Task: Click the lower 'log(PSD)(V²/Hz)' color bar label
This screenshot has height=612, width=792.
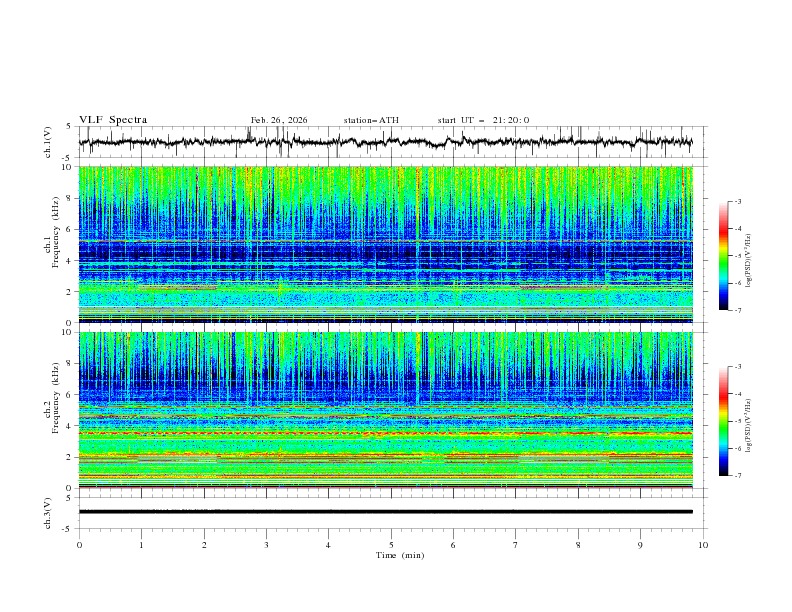Action: pos(749,425)
